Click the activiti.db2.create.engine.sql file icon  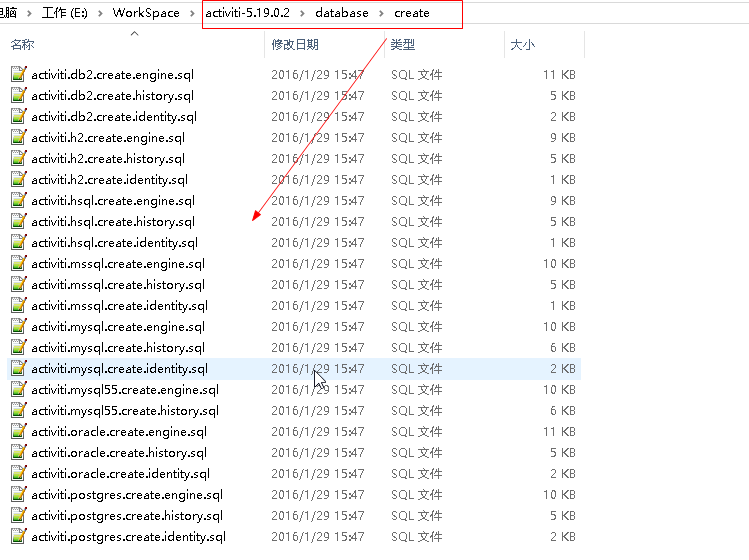coord(19,74)
